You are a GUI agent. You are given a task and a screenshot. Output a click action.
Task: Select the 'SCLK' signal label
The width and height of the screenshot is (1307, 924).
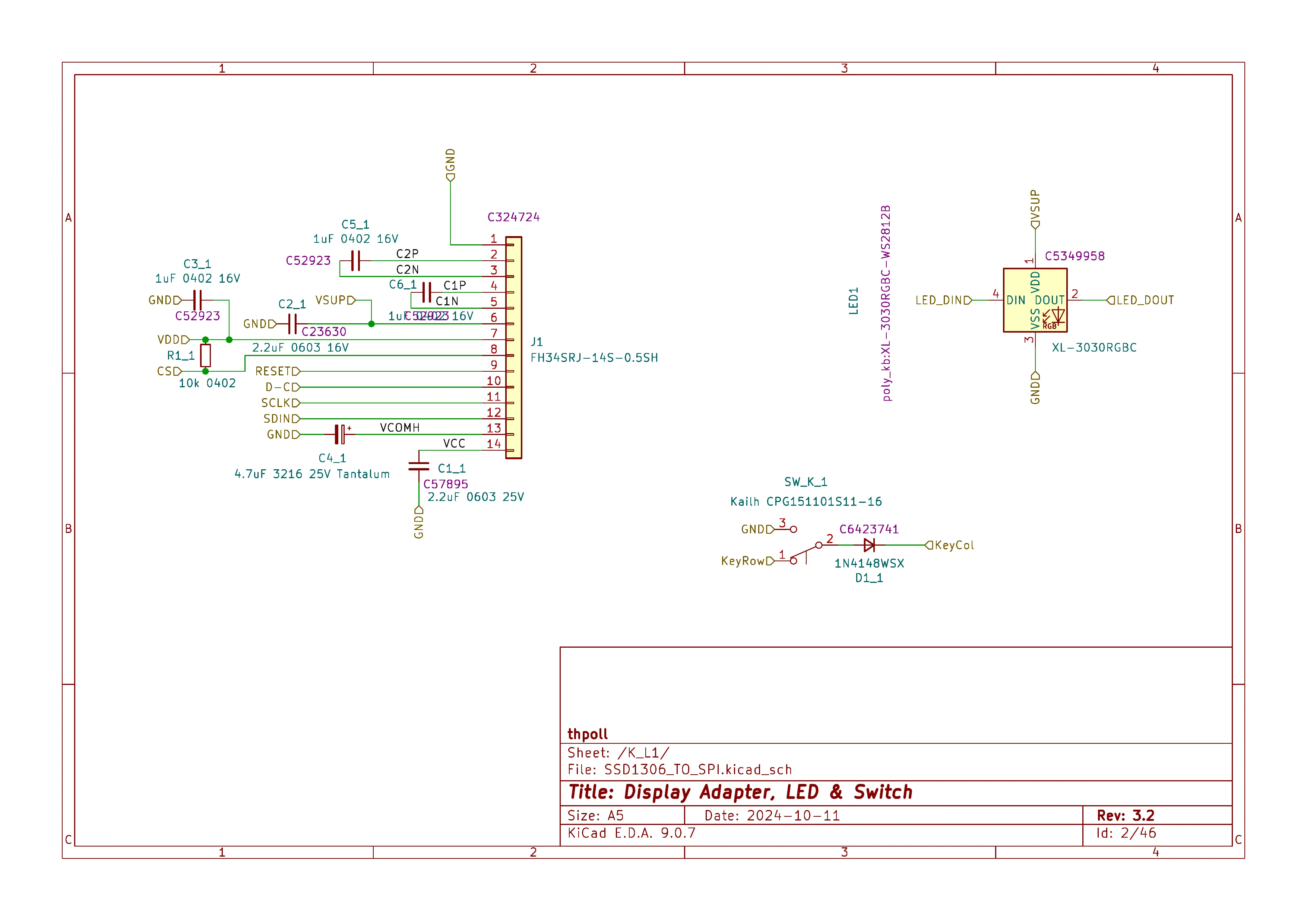click(280, 403)
